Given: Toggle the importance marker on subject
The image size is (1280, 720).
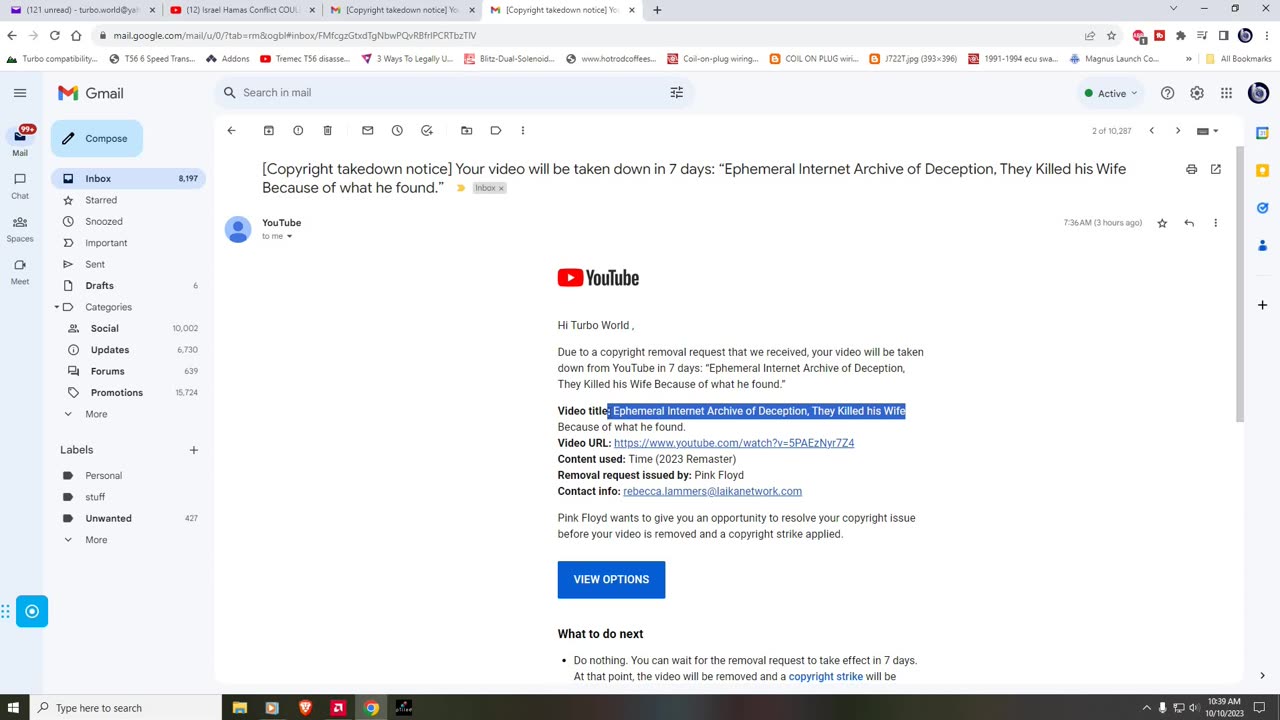Looking at the screenshot, I should pos(461,188).
